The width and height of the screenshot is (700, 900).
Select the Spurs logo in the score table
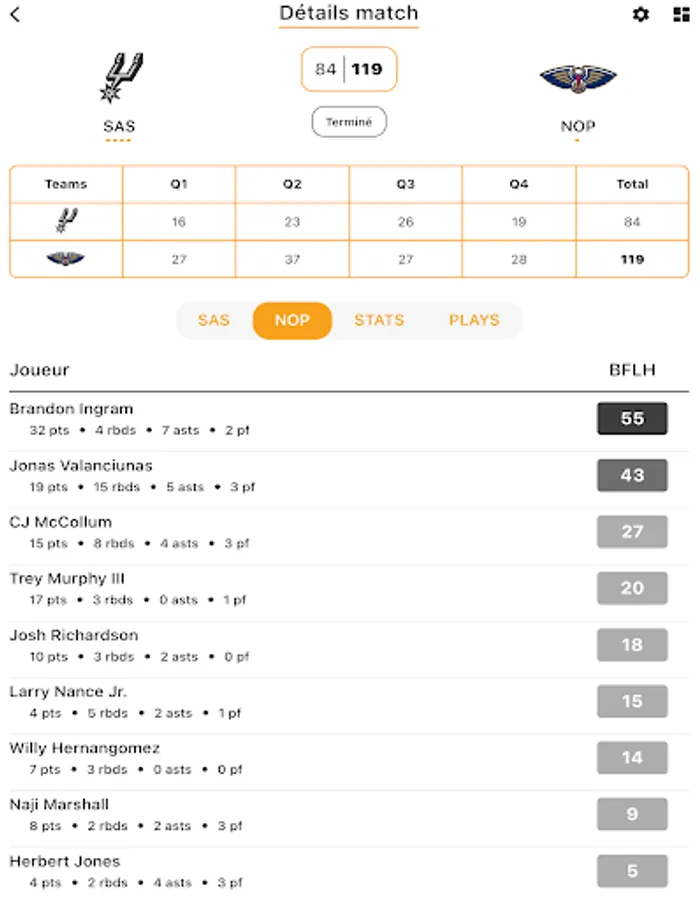[x=66, y=221]
